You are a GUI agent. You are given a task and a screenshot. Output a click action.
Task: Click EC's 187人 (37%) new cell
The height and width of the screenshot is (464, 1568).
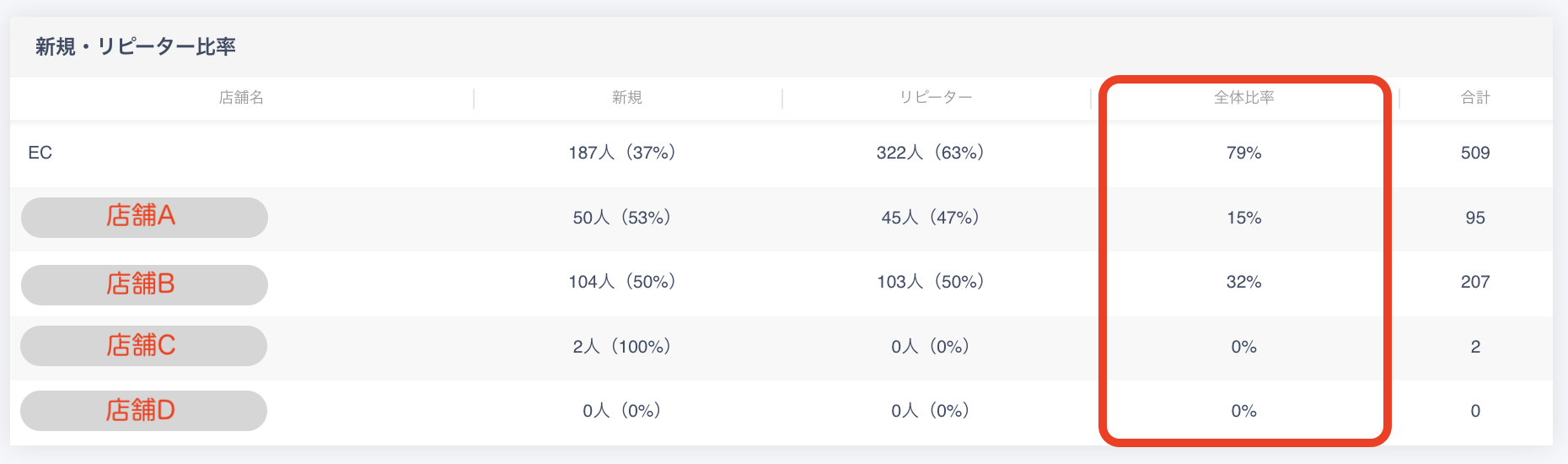[622, 153]
